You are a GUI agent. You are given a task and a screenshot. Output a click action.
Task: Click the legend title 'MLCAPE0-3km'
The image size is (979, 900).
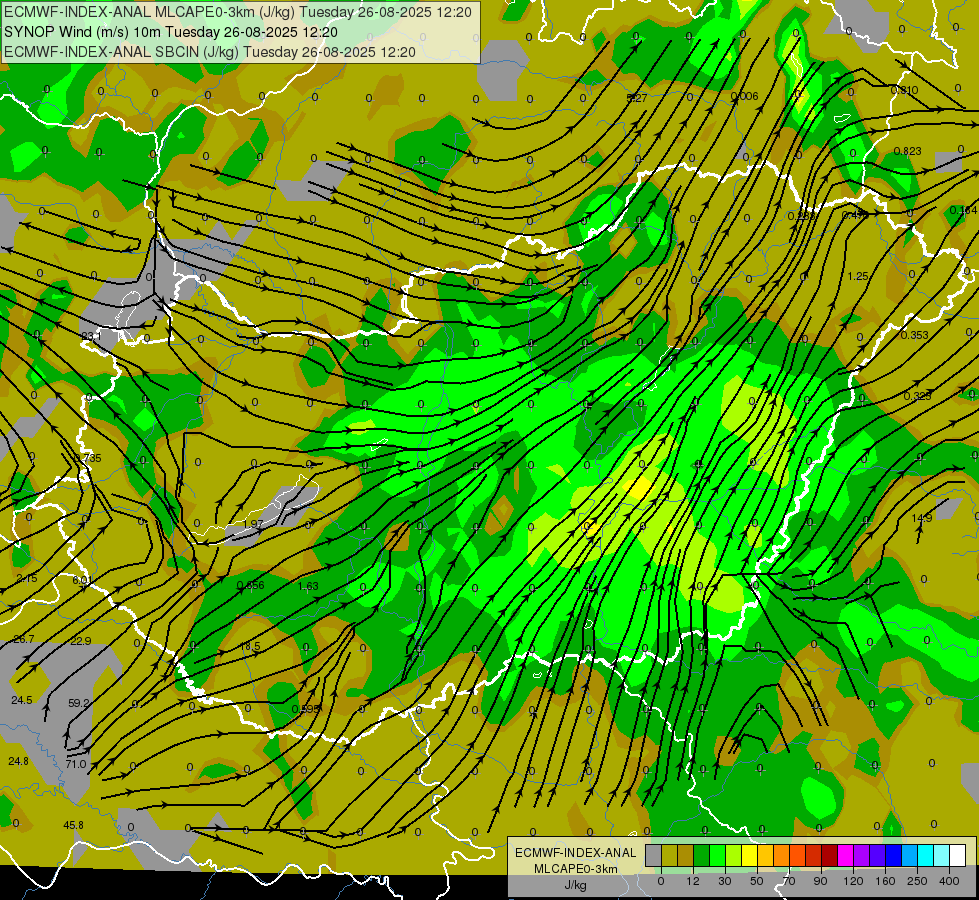click(x=576, y=869)
